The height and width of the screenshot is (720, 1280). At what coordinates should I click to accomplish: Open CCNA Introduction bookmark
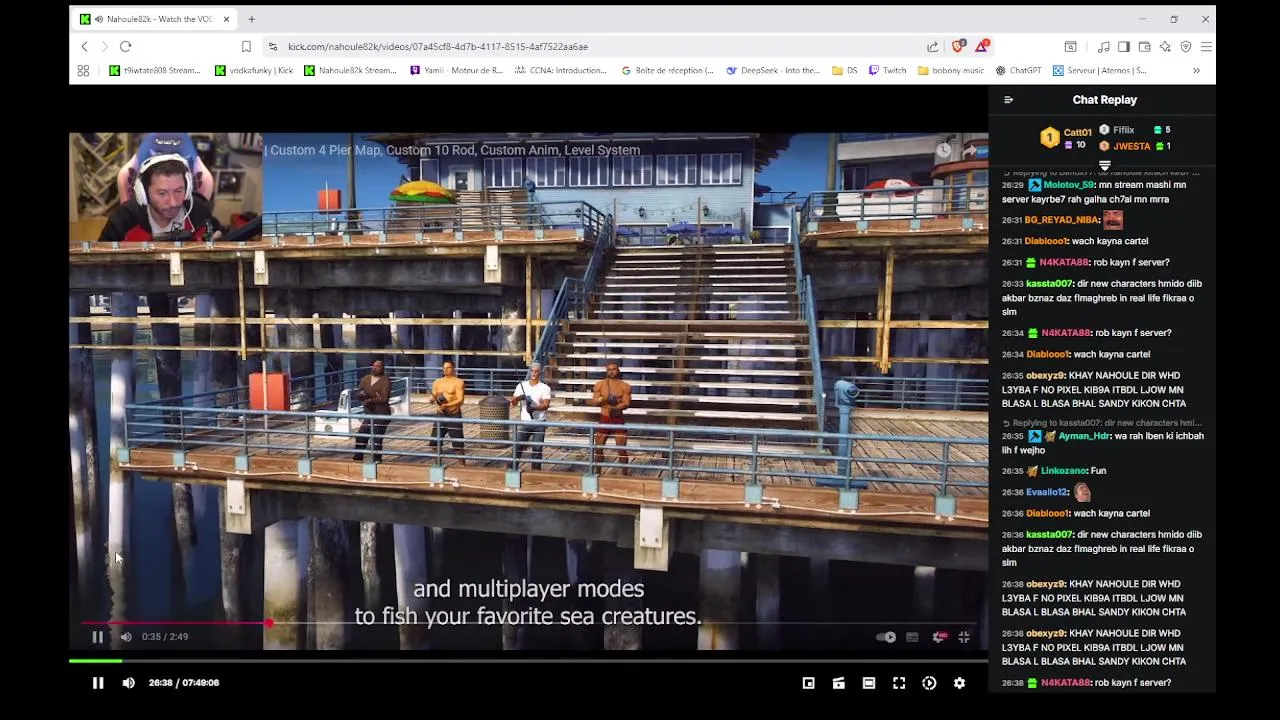[x=561, y=71]
